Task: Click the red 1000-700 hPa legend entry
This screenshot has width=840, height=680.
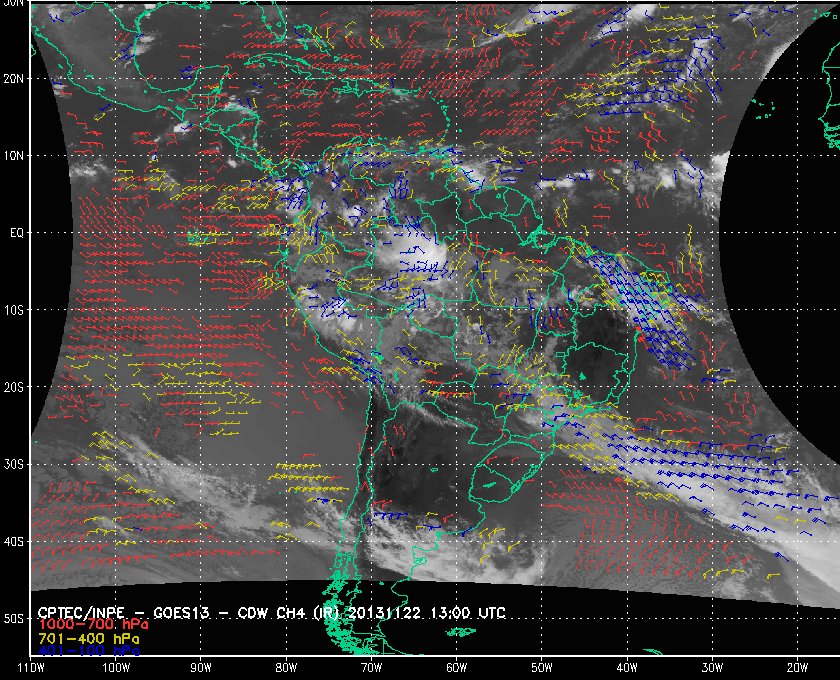Action: pyautogui.click(x=93, y=625)
